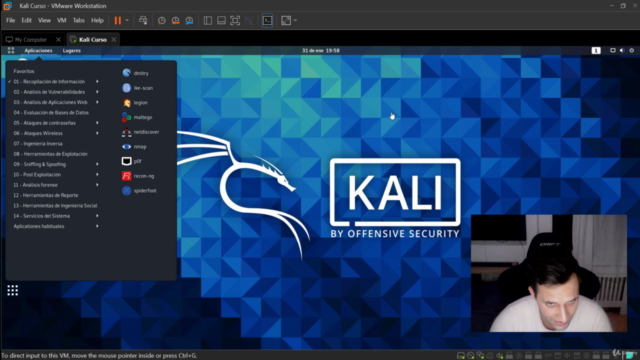Open the VMware console view button
Viewport: 640px width, 360px height.
(x=267, y=20)
